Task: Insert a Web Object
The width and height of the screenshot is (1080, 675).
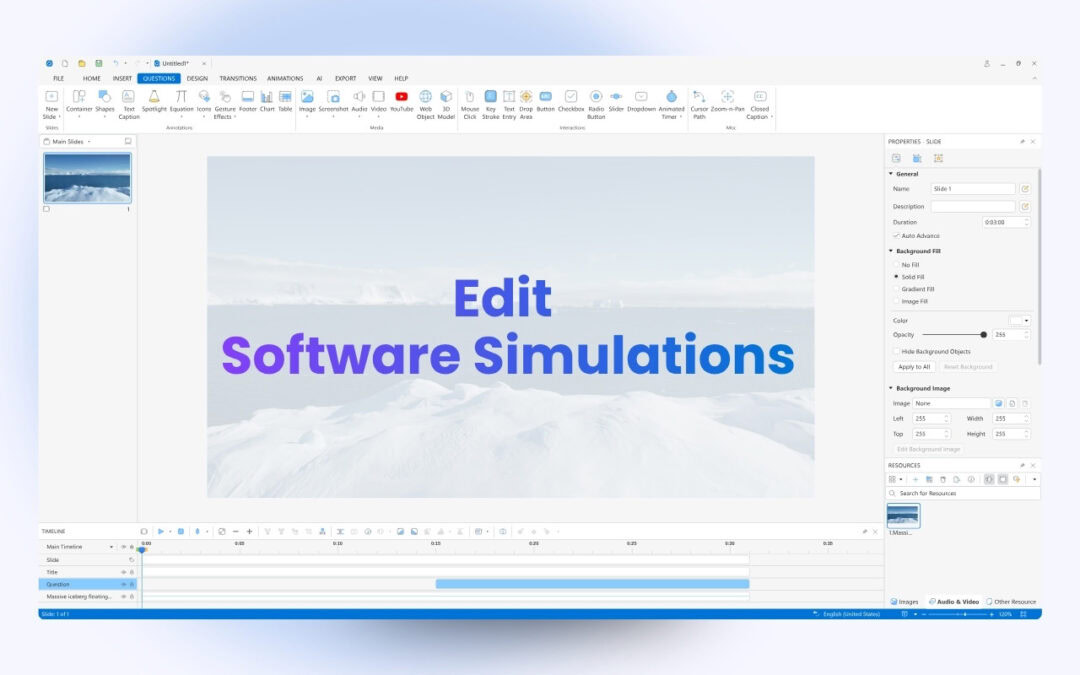Action: pyautogui.click(x=425, y=105)
